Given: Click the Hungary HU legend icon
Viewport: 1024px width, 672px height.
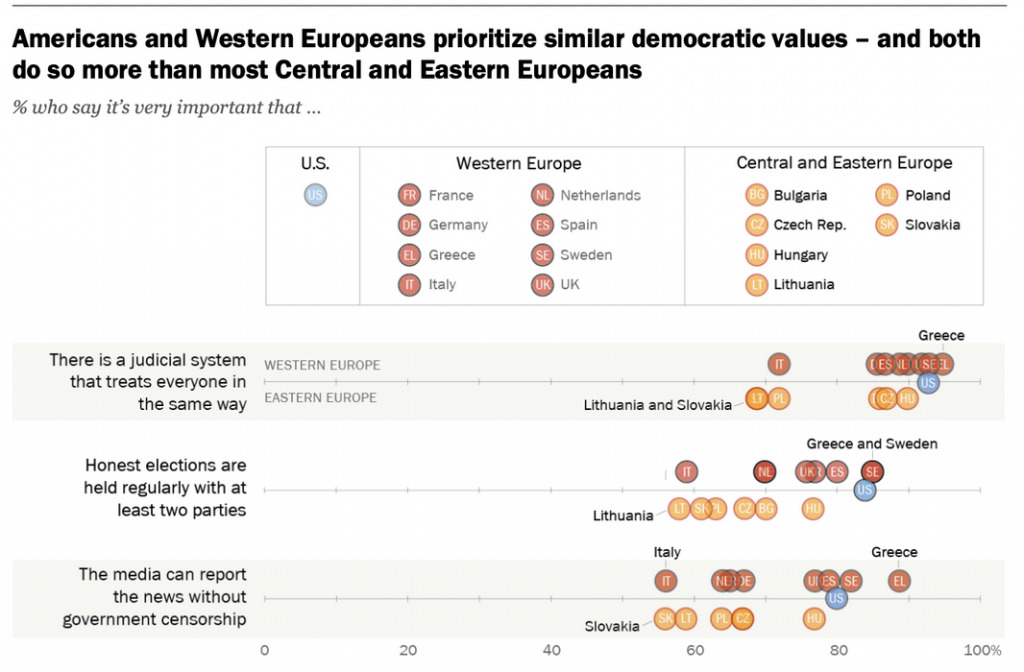Looking at the screenshot, I should [757, 255].
